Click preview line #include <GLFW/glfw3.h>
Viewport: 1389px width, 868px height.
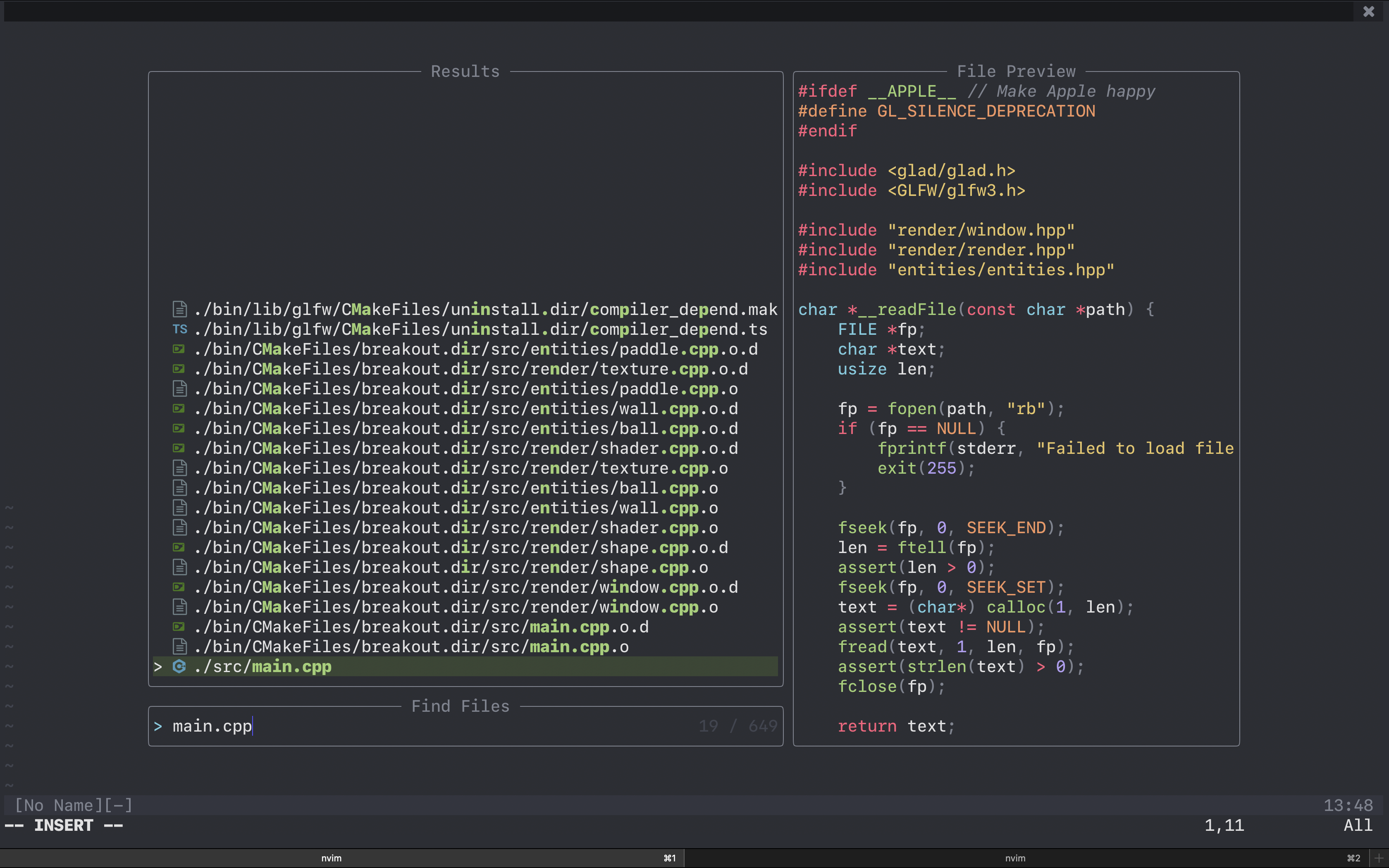click(912, 191)
